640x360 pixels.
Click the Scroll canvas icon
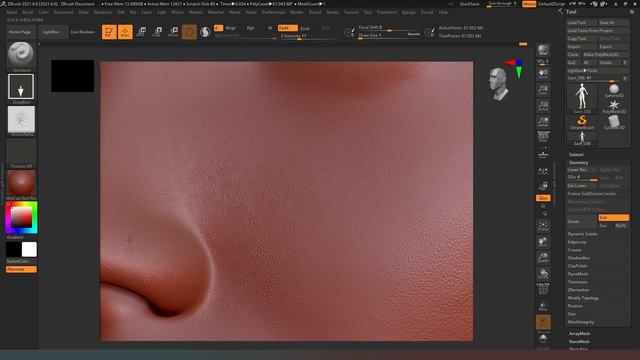pos(543,73)
